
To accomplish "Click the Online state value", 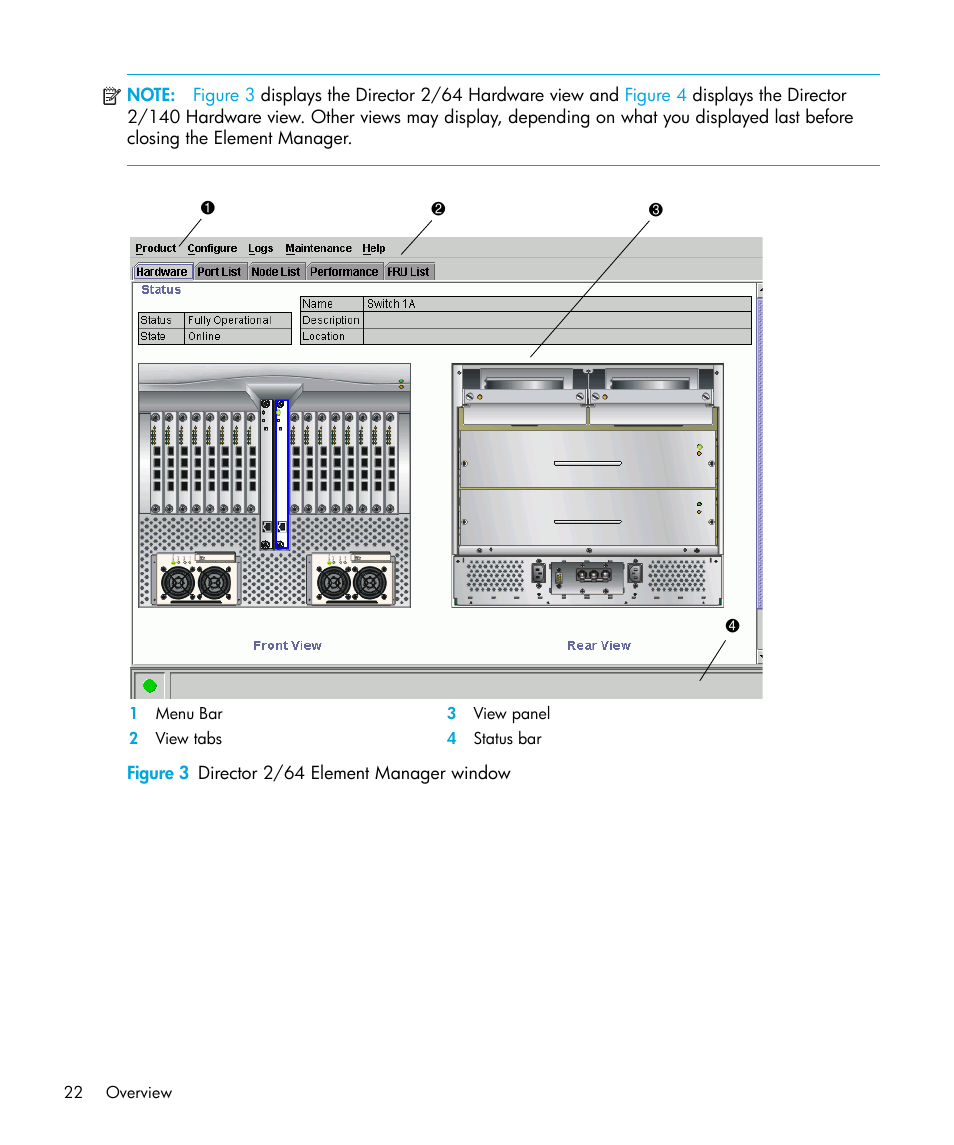I will (237, 336).
